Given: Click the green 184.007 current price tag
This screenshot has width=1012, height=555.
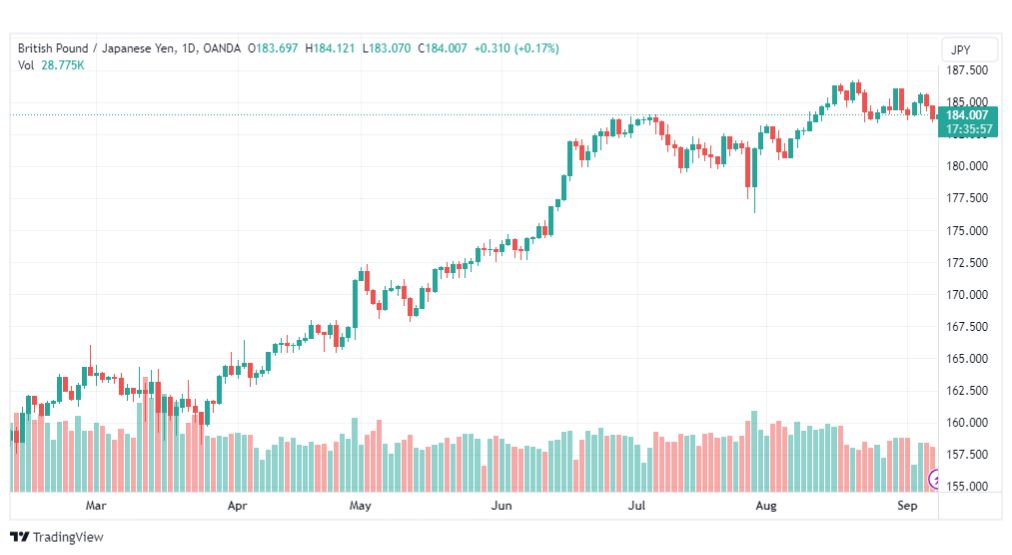Looking at the screenshot, I should click(967, 115).
